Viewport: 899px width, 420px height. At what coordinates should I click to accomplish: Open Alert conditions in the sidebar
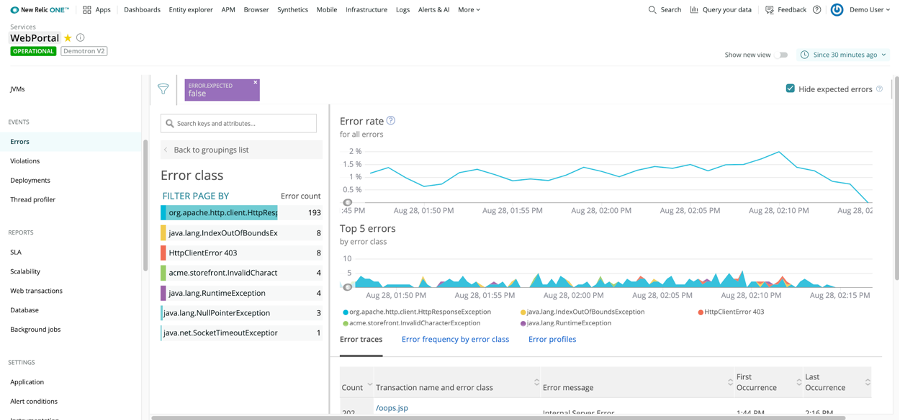point(34,401)
